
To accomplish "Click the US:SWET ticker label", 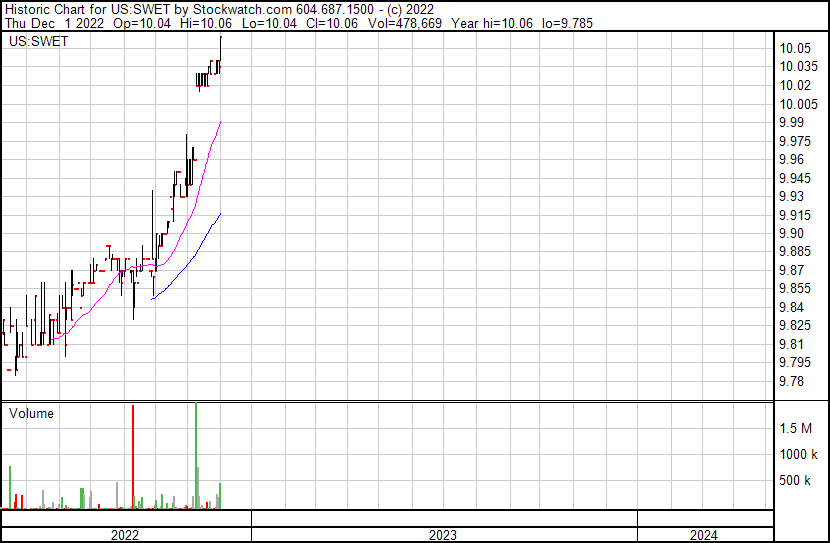I will (39, 42).
